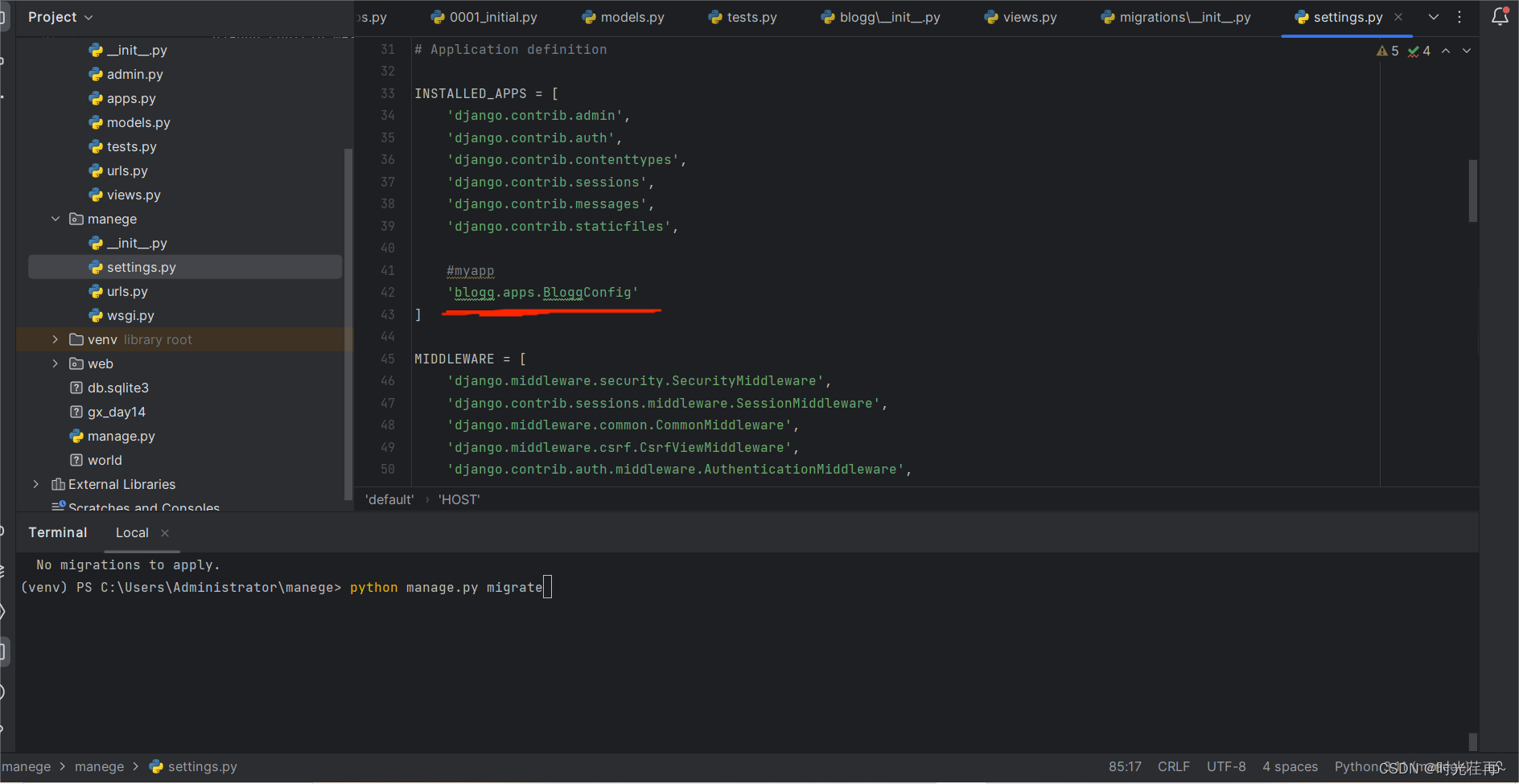Click line number 41 in the gutter
The width and height of the screenshot is (1519, 784).
[388, 271]
